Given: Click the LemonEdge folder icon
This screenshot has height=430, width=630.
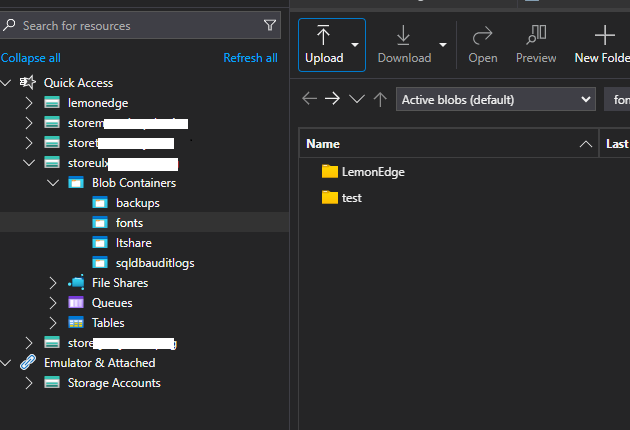Looking at the screenshot, I should [x=330, y=171].
